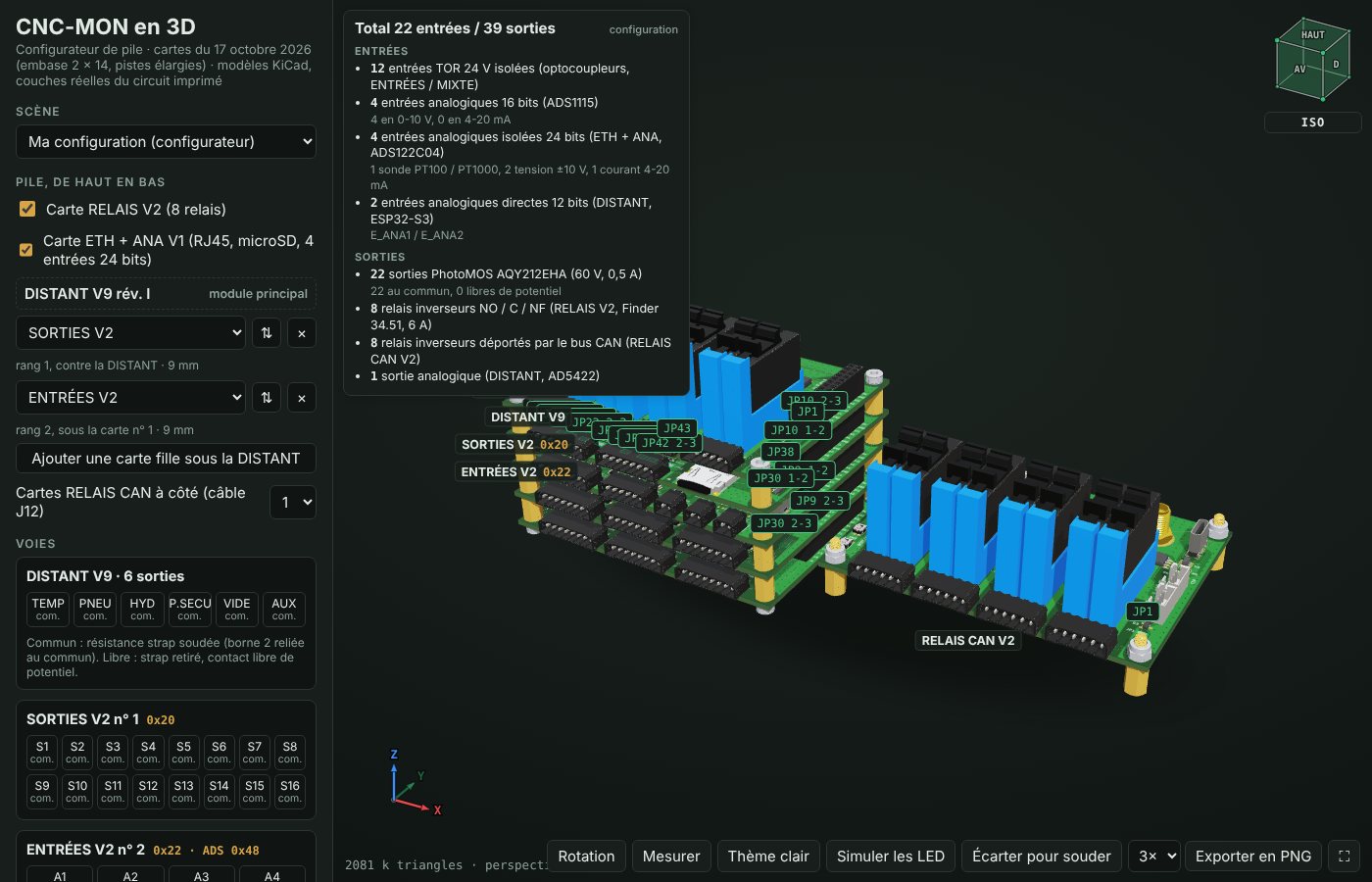Viewport: 1372px width, 882px height.
Task: Click Ajouter une carte fille sous la DISTANT
Action: (x=166, y=459)
